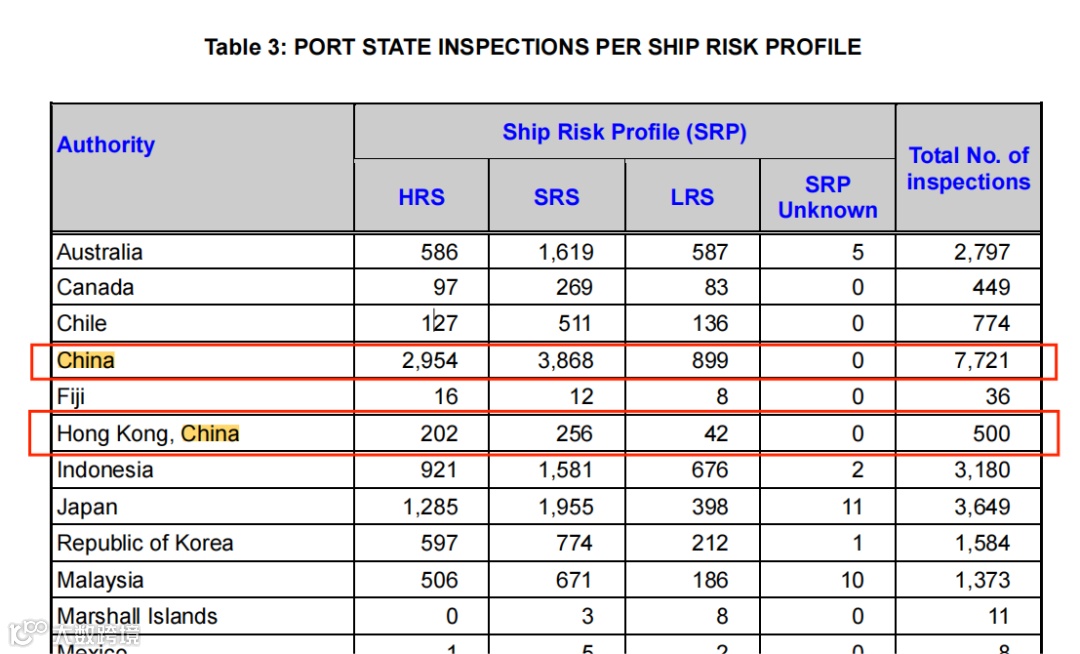1080x654 pixels.
Task: Click the Table 3 title text
Action: click(x=533, y=47)
